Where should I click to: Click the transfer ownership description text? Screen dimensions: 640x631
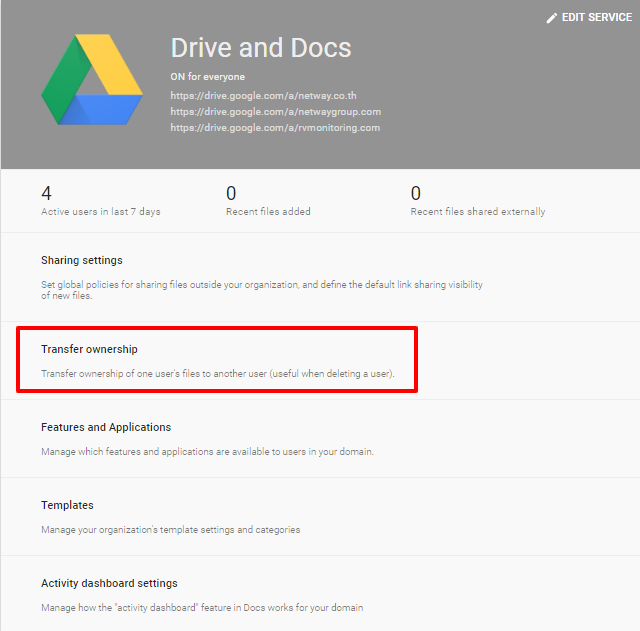pyautogui.click(x=217, y=374)
